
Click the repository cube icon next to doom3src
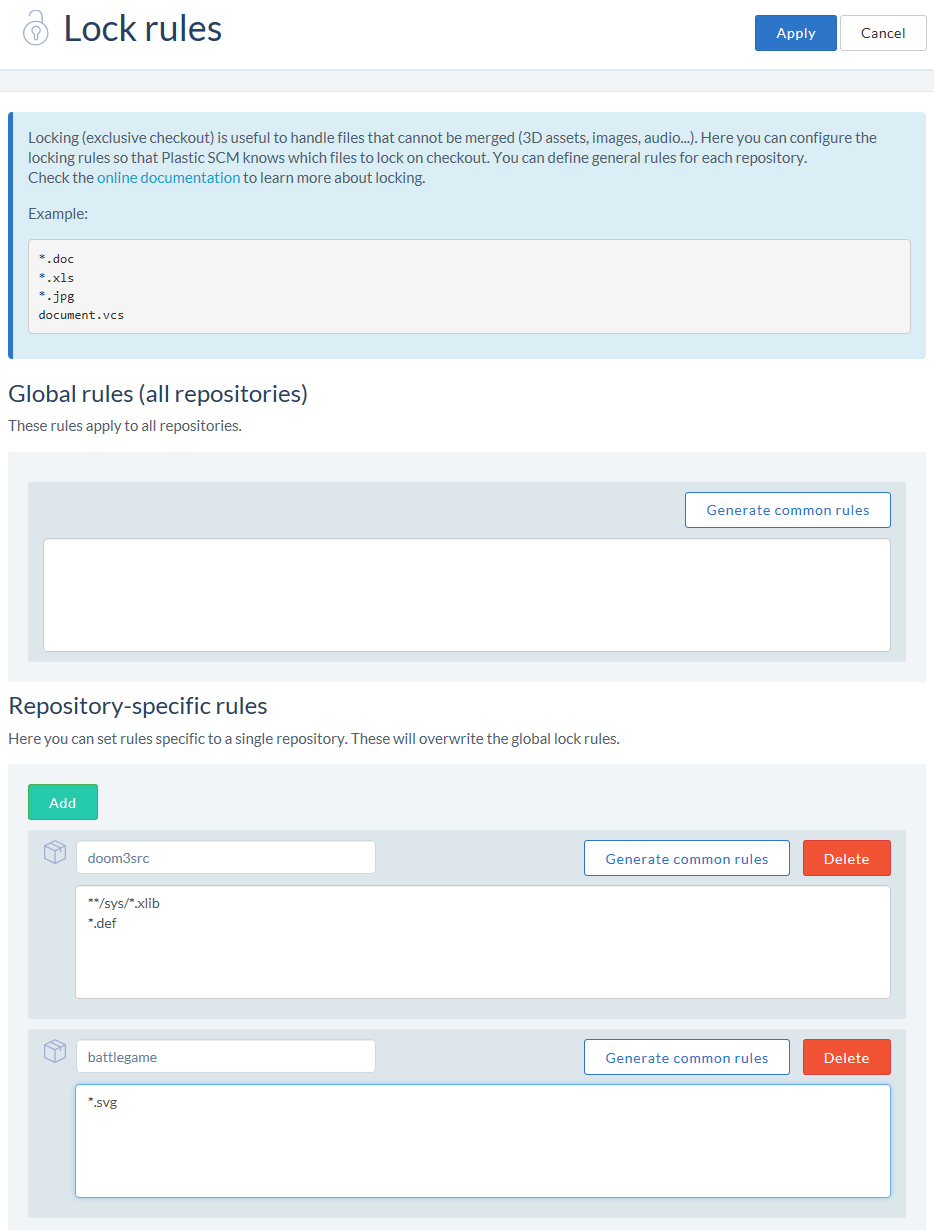click(x=55, y=853)
